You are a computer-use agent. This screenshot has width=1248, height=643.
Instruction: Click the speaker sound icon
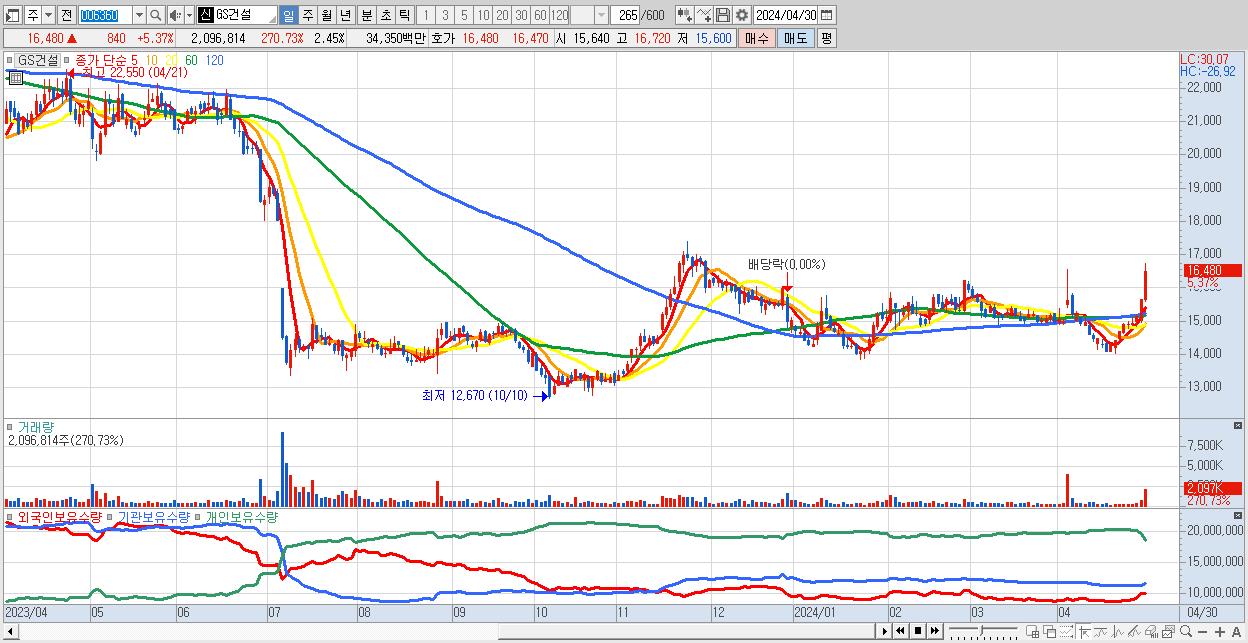(175, 15)
